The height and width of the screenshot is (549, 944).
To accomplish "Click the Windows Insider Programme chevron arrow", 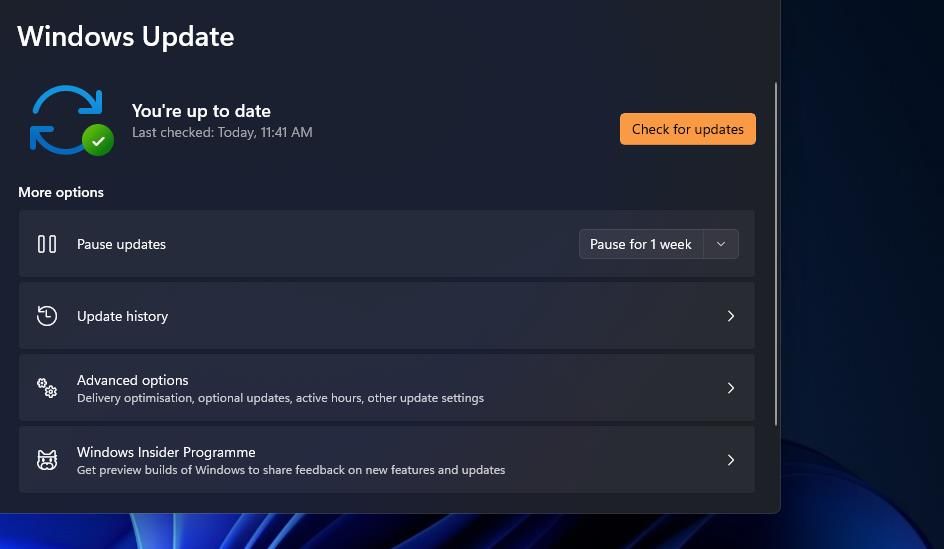I will tap(731, 460).
